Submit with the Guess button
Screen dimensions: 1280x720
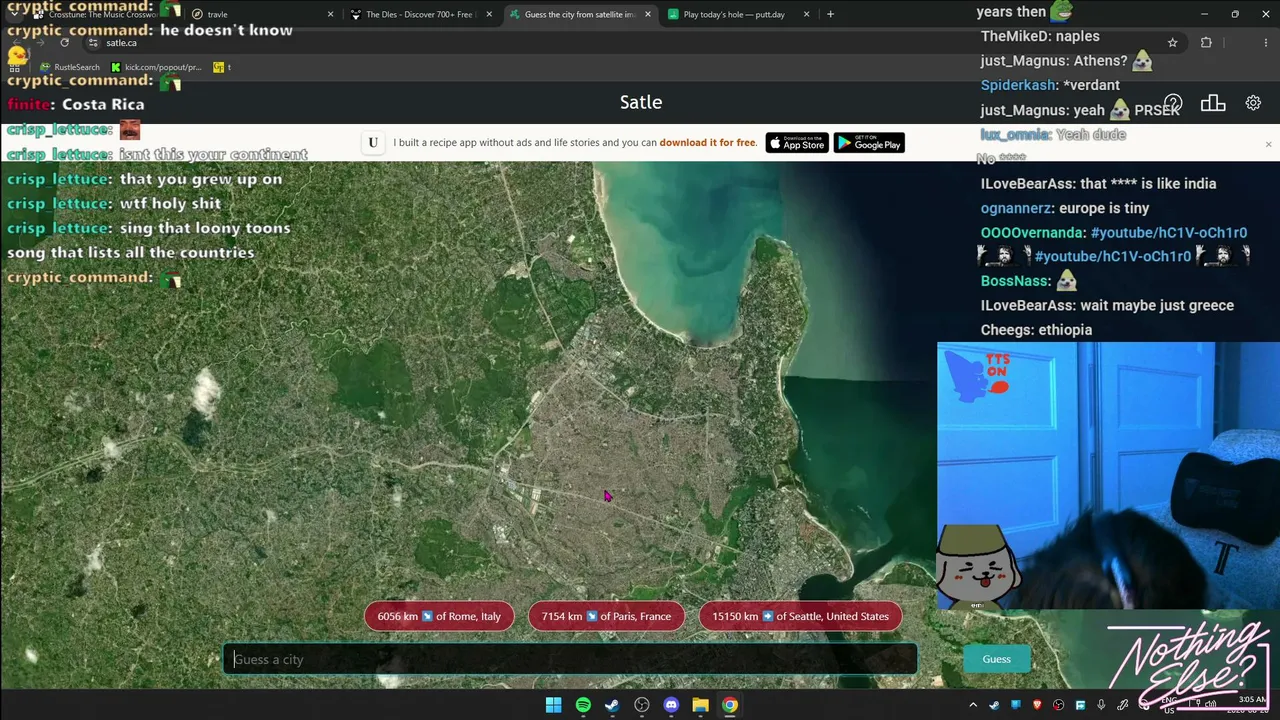pos(996,659)
